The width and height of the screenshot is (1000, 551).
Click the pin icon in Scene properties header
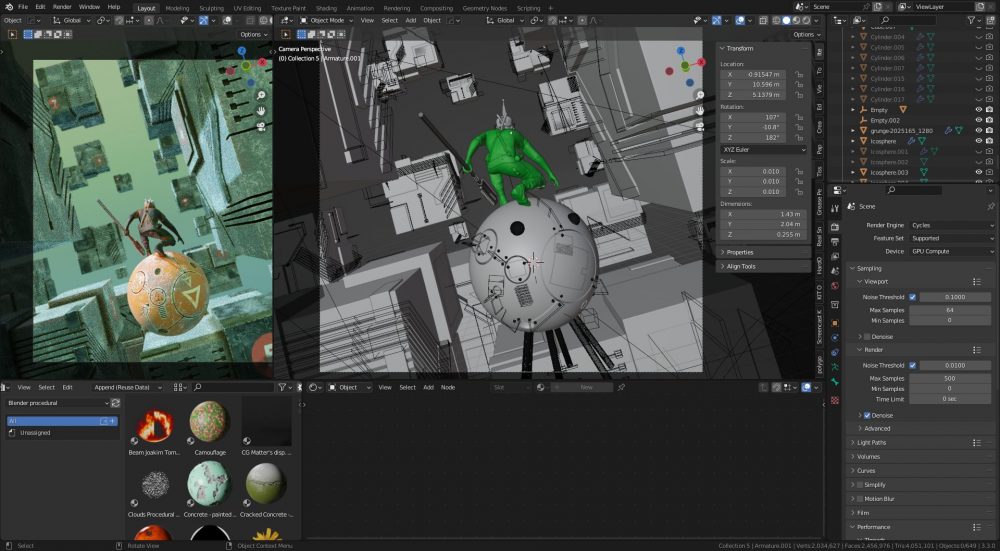coord(990,207)
